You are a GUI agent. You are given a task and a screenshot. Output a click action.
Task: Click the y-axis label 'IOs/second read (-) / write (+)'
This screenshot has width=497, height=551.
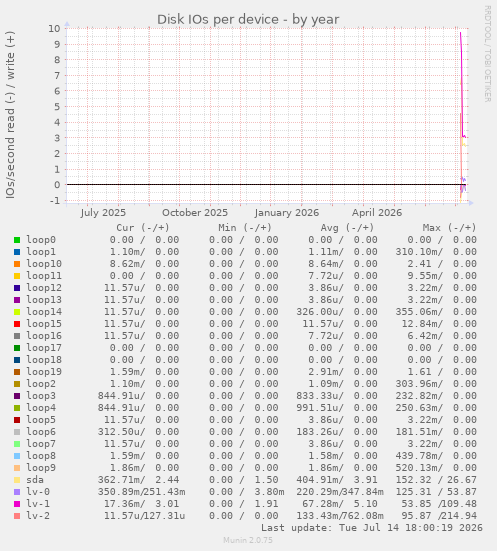click(x=10, y=115)
